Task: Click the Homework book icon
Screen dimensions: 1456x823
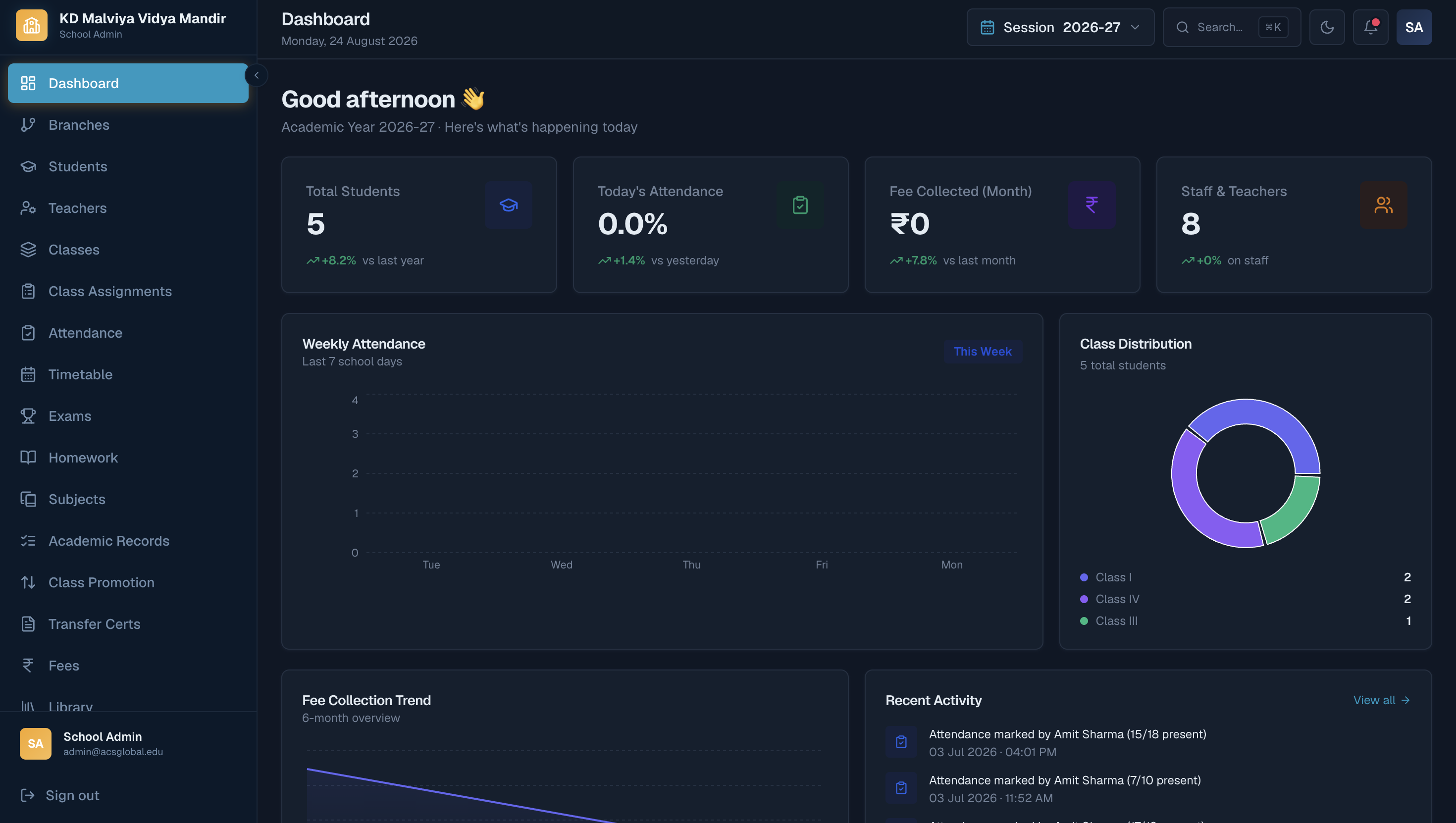Action: pos(28,457)
